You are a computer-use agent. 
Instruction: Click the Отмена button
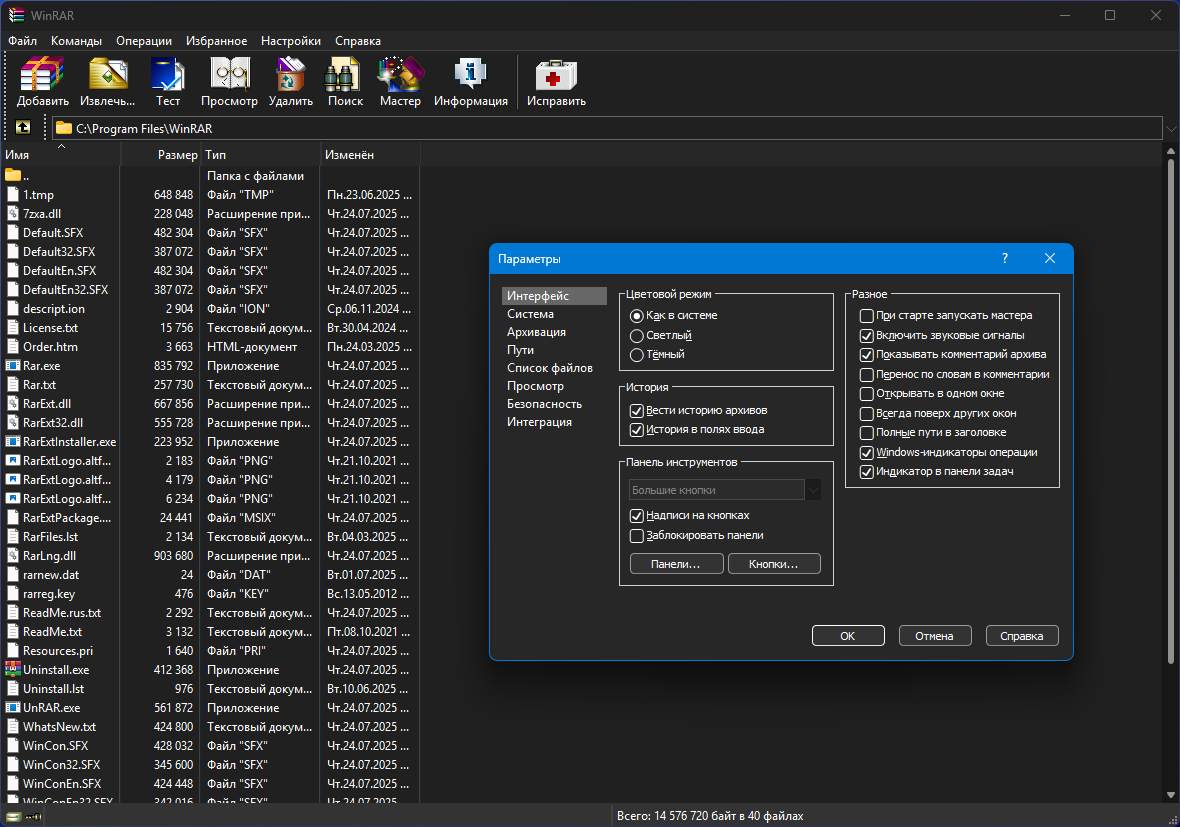(x=934, y=636)
